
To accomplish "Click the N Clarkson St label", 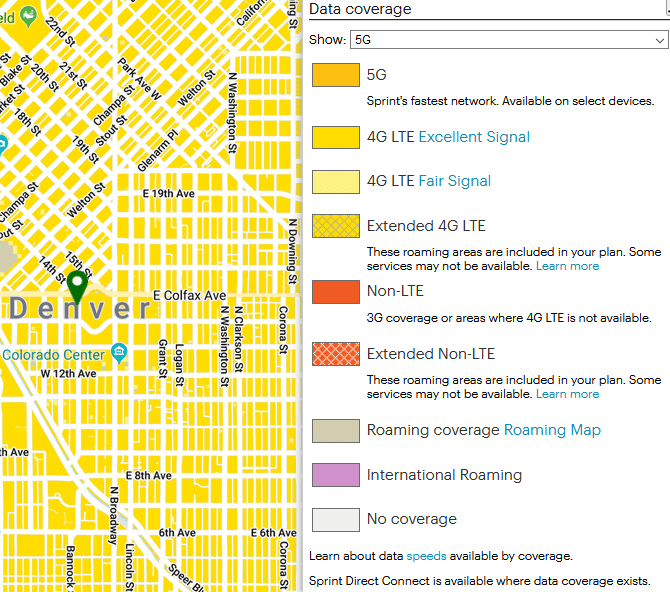I will point(238,339).
